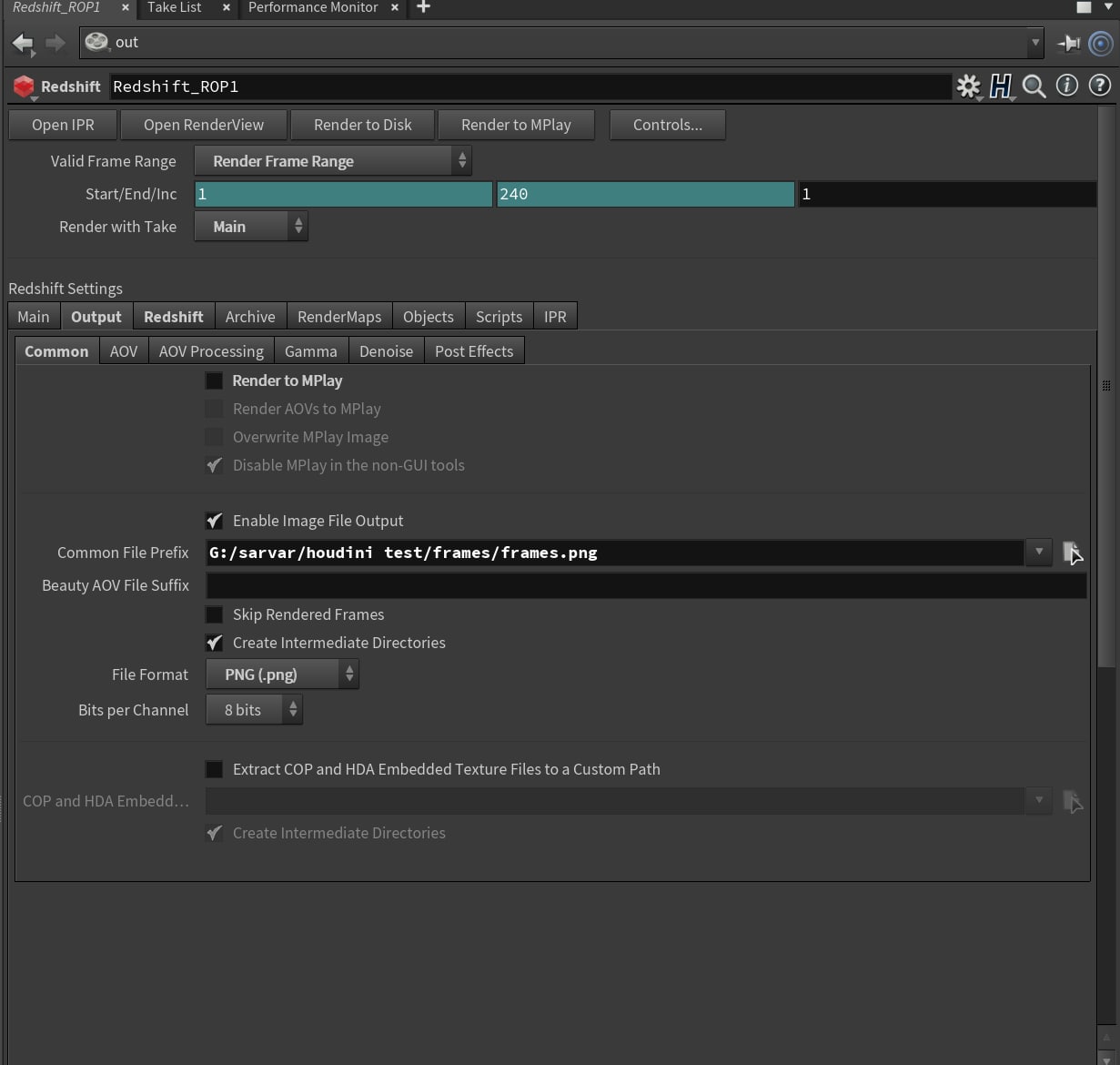Click the red Redshift node icon
The image size is (1120, 1065).
point(24,86)
